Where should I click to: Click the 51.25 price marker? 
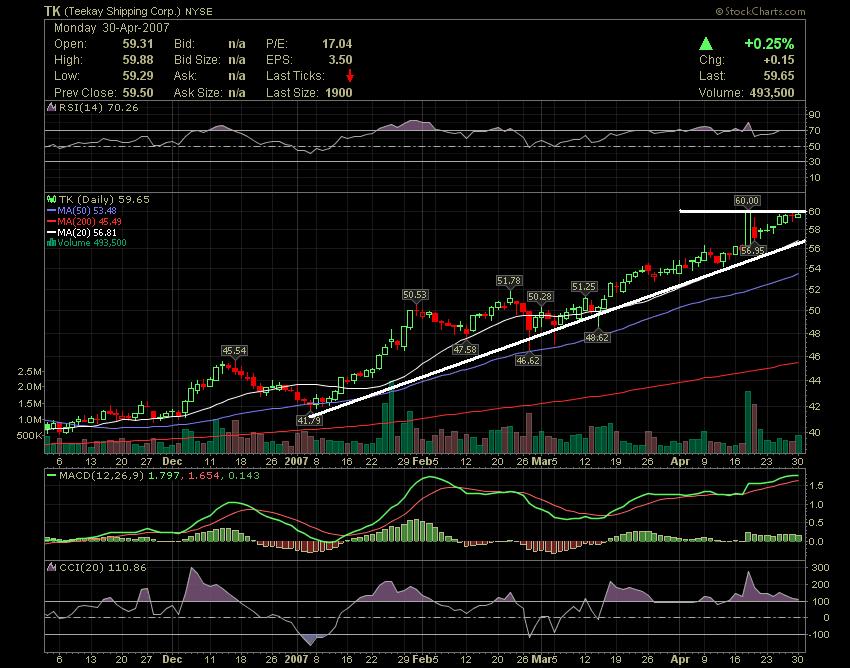584,286
